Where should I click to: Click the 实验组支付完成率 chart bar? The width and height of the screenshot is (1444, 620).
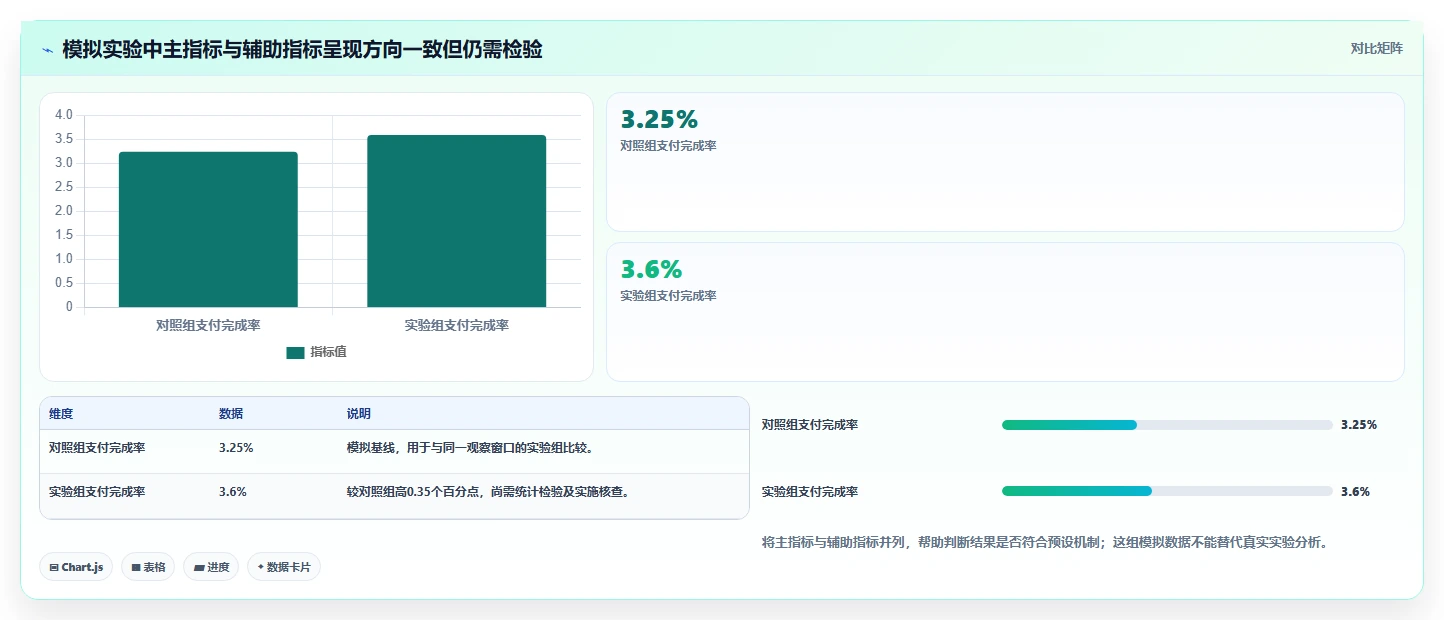[456, 221]
